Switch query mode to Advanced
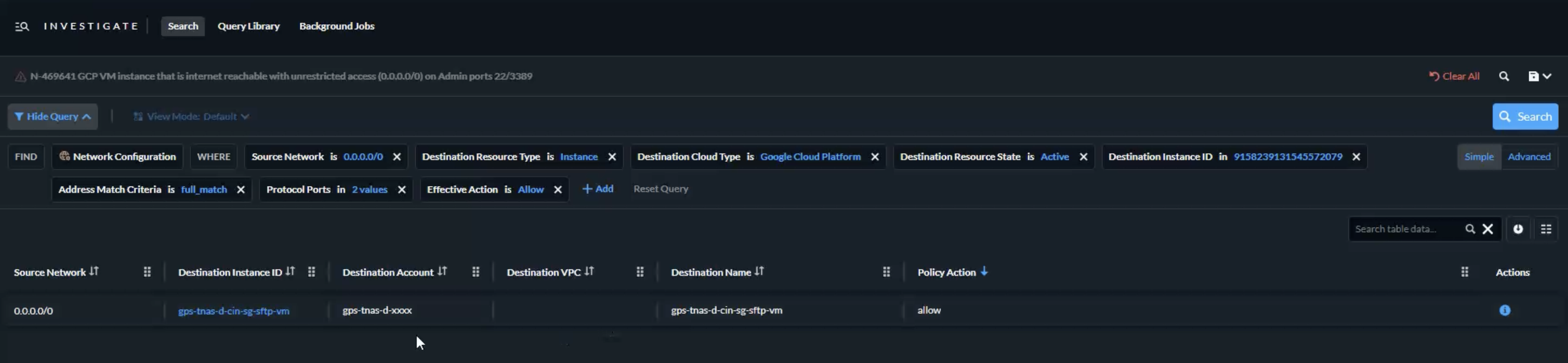1568x363 pixels. 1528,157
